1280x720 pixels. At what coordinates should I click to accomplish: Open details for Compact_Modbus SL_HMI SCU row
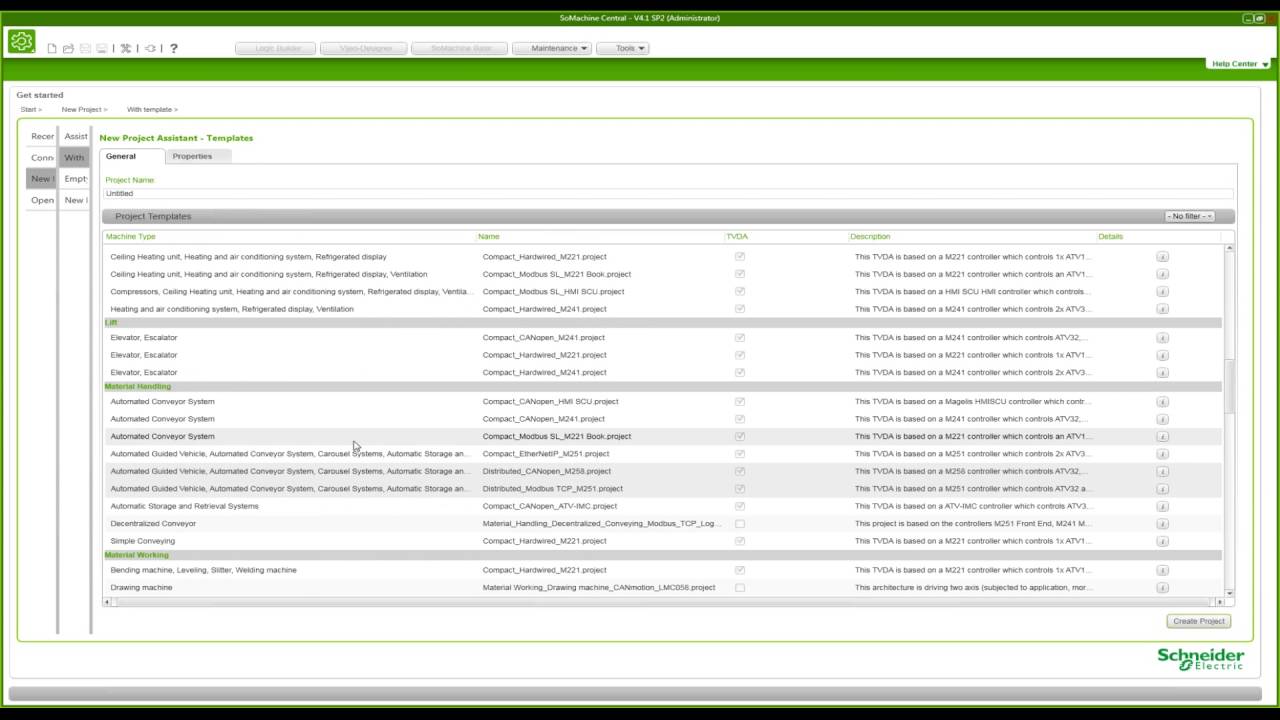1162,292
